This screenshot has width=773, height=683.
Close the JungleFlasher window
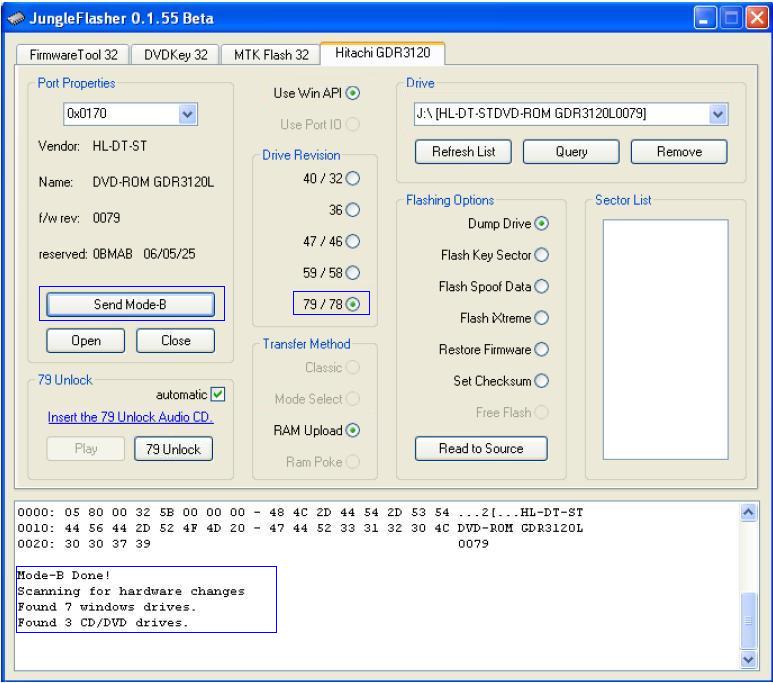coord(757,18)
